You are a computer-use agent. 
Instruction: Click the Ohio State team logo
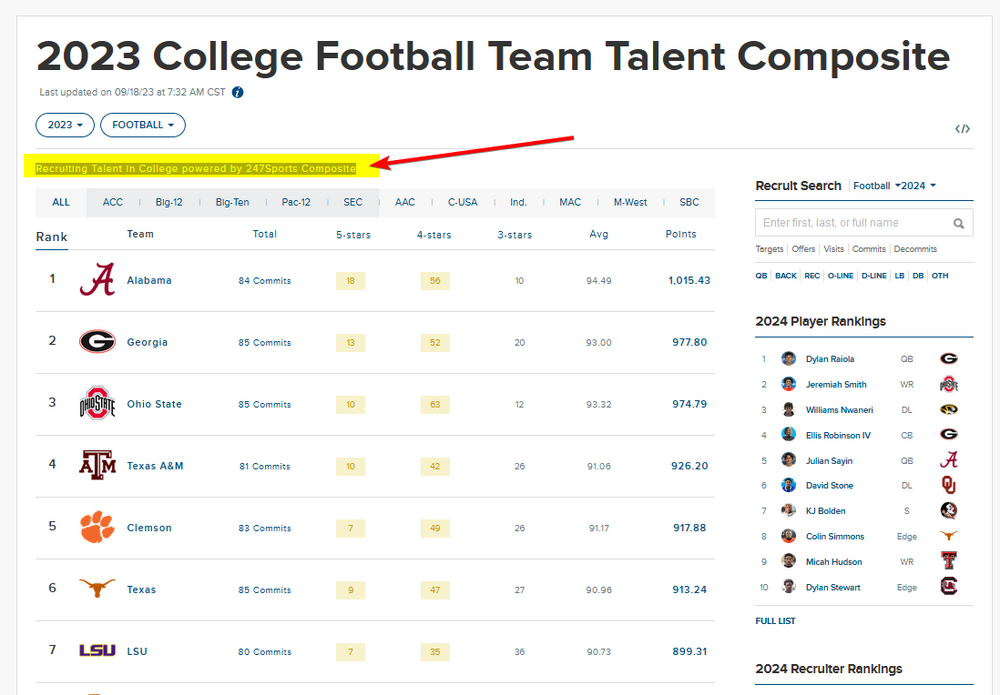click(x=97, y=404)
